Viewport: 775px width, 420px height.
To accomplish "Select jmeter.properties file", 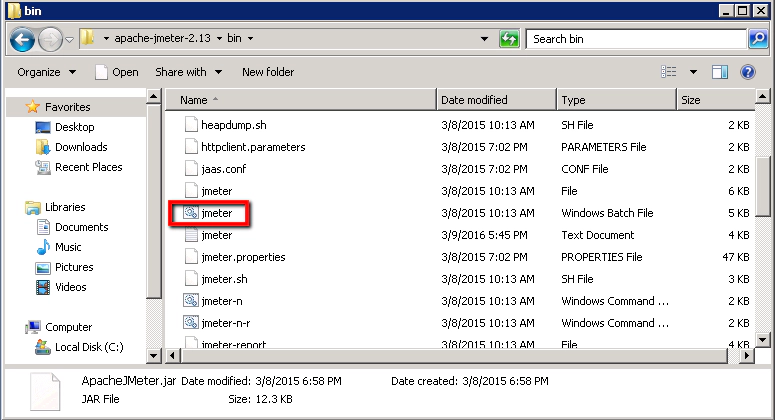I will 243,257.
